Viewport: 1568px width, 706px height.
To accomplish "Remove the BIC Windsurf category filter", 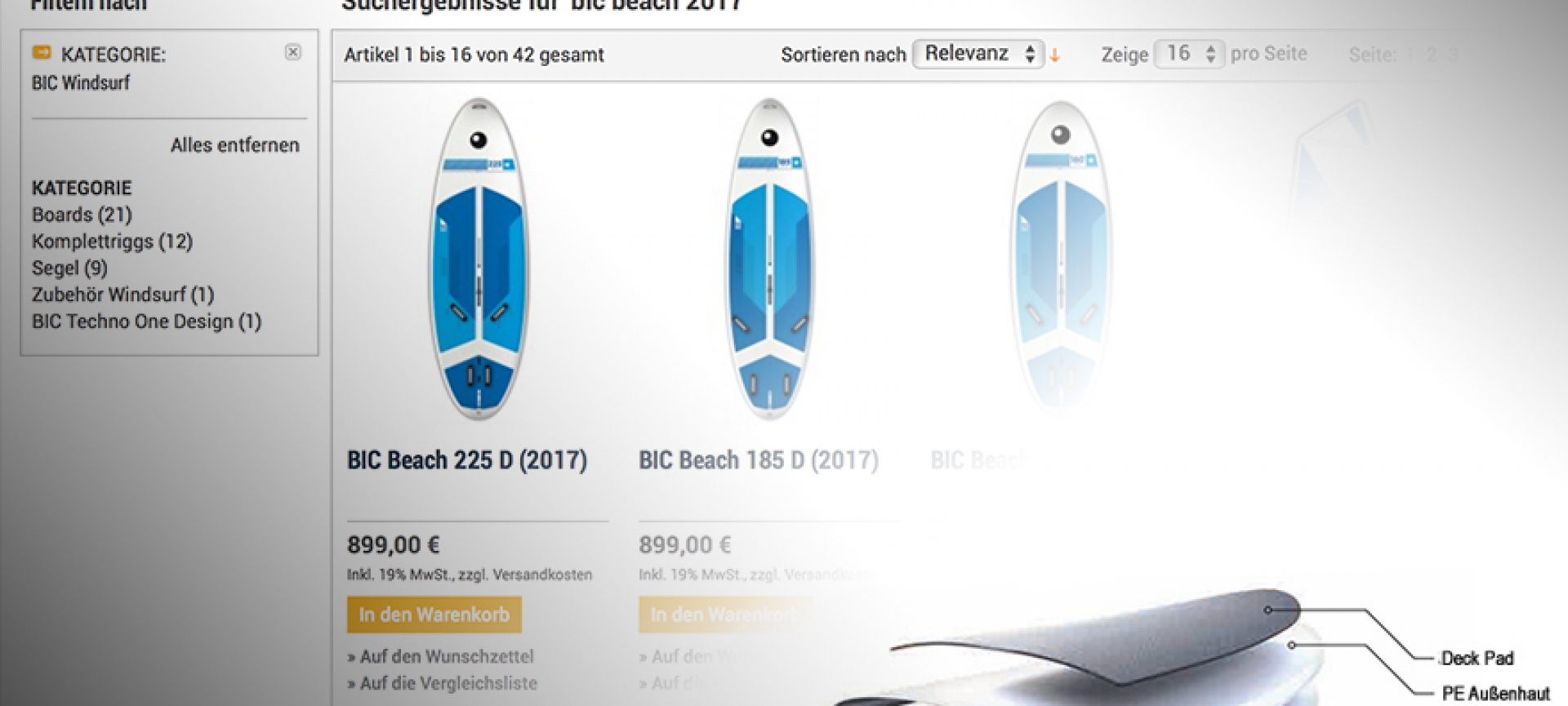I will tap(293, 52).
